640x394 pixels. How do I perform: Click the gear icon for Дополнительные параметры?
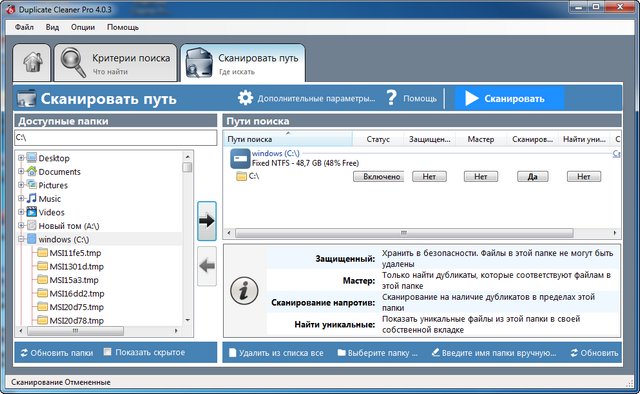[245, 98]
